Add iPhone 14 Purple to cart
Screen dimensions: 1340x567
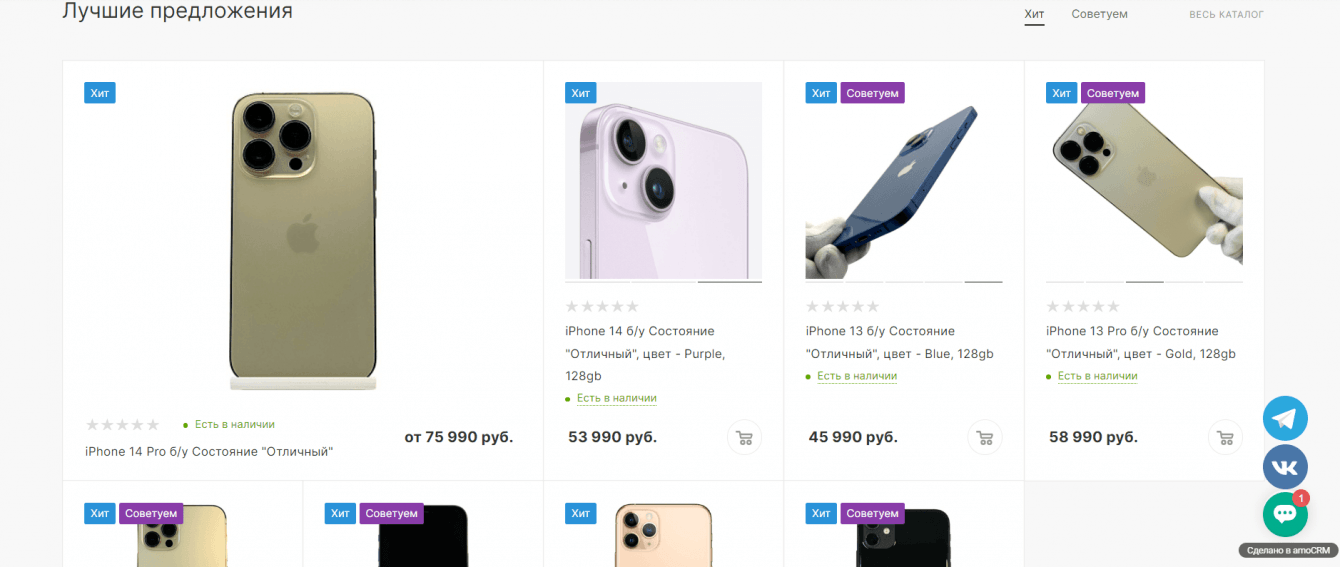click(744, 437)
